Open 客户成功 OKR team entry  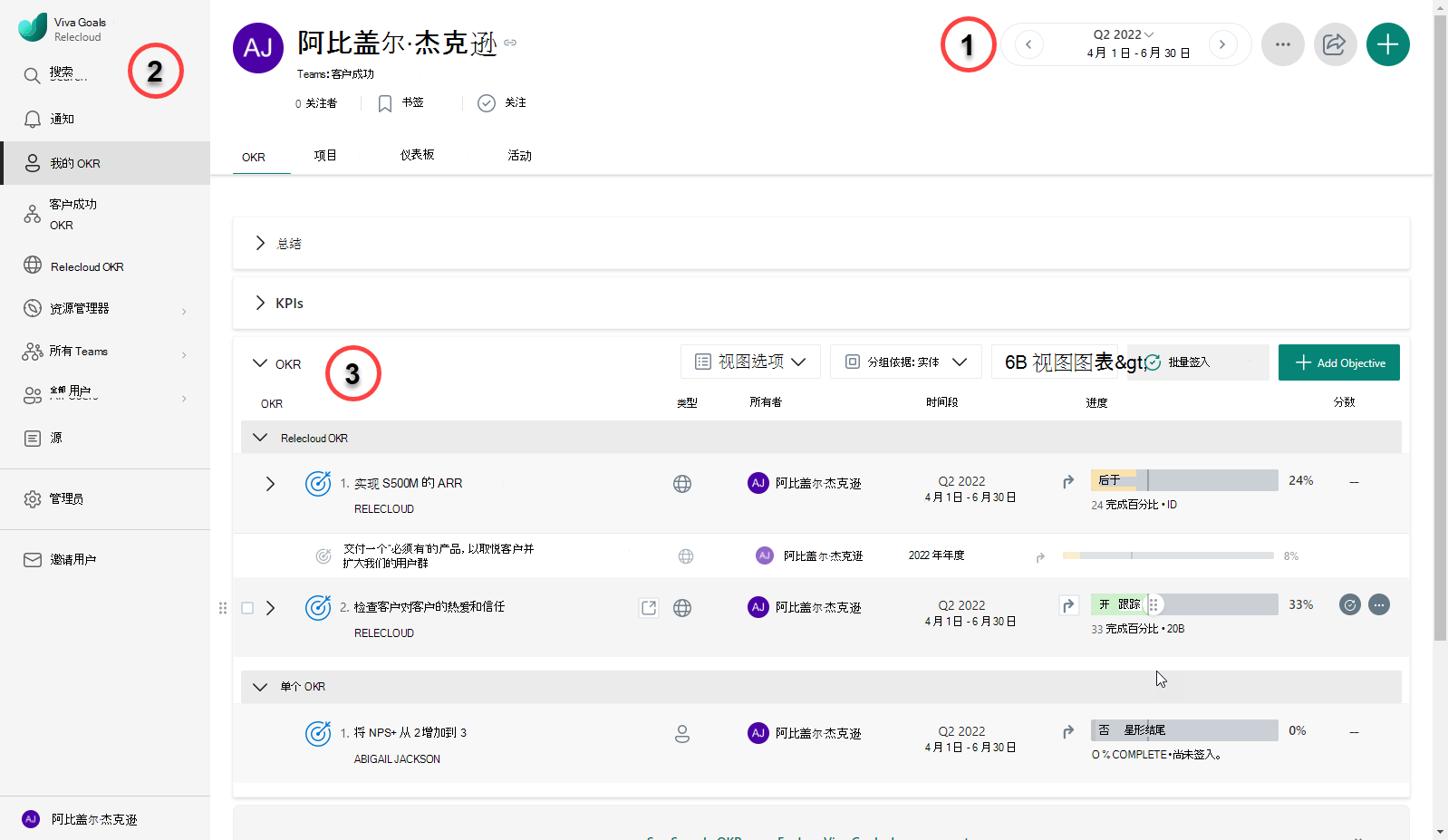(x=105, y=214)
